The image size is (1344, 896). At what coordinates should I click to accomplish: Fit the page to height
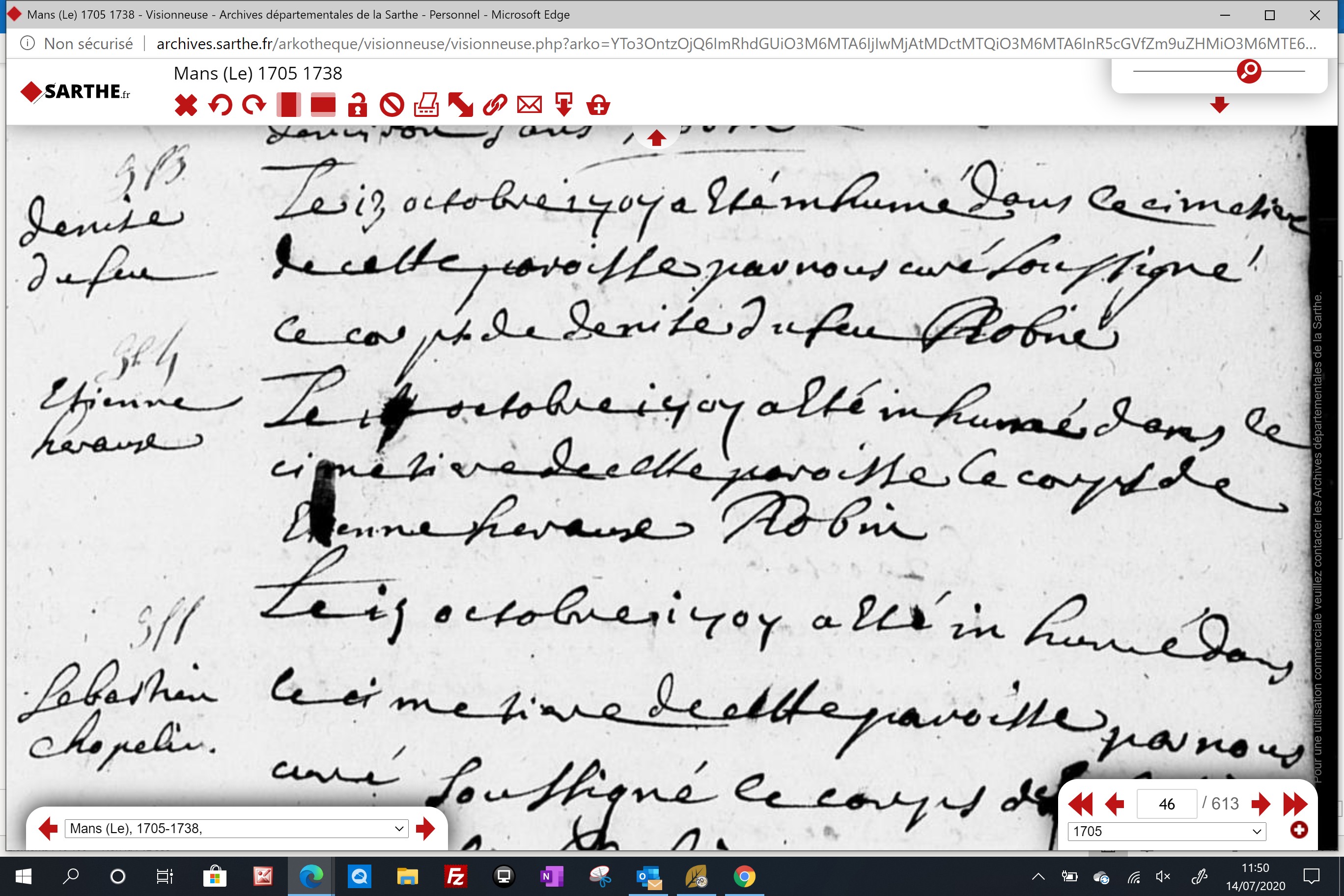[x=288, y=105]
